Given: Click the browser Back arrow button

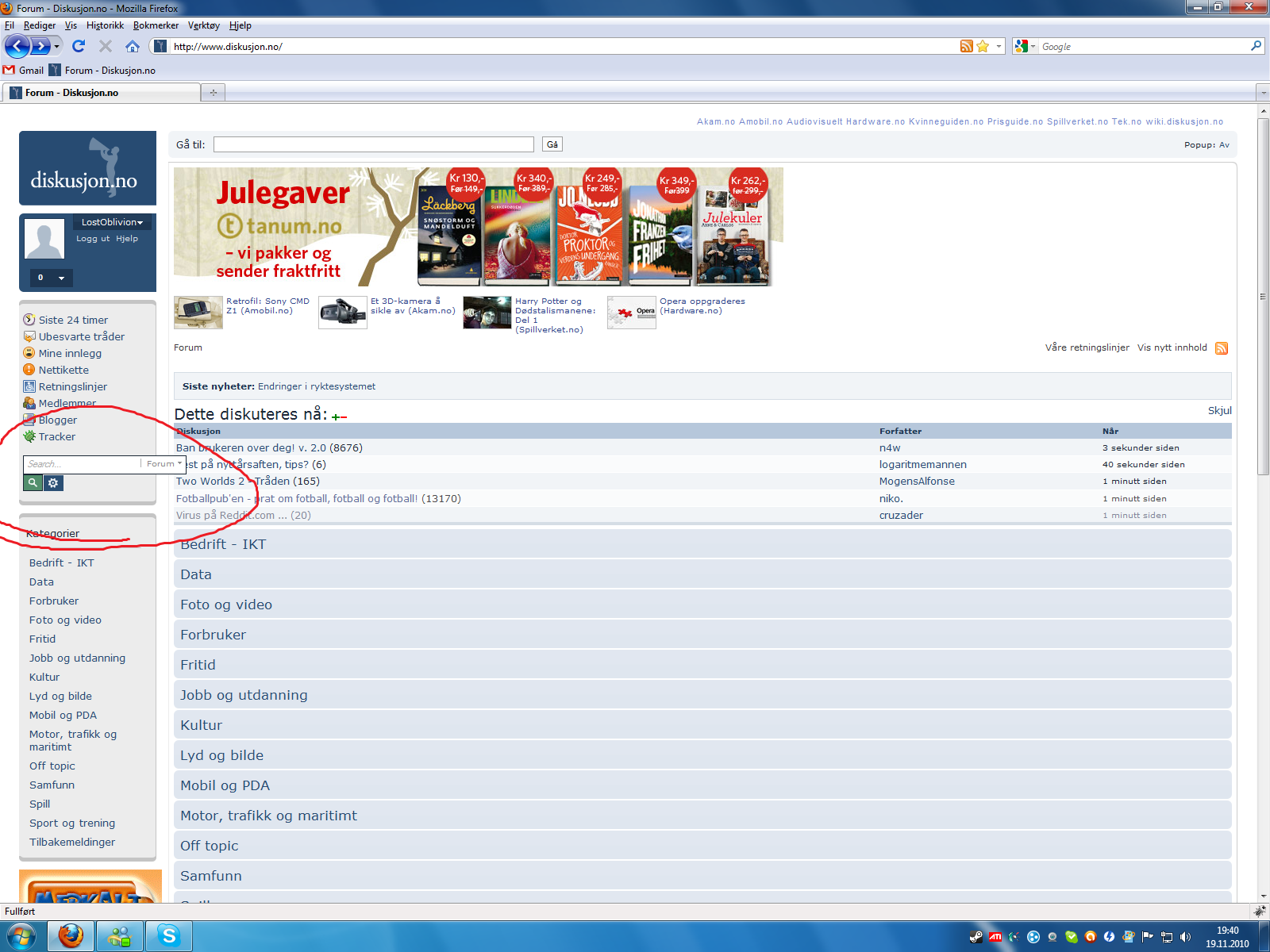Looking at the screenshot, I should pos(17,46).
